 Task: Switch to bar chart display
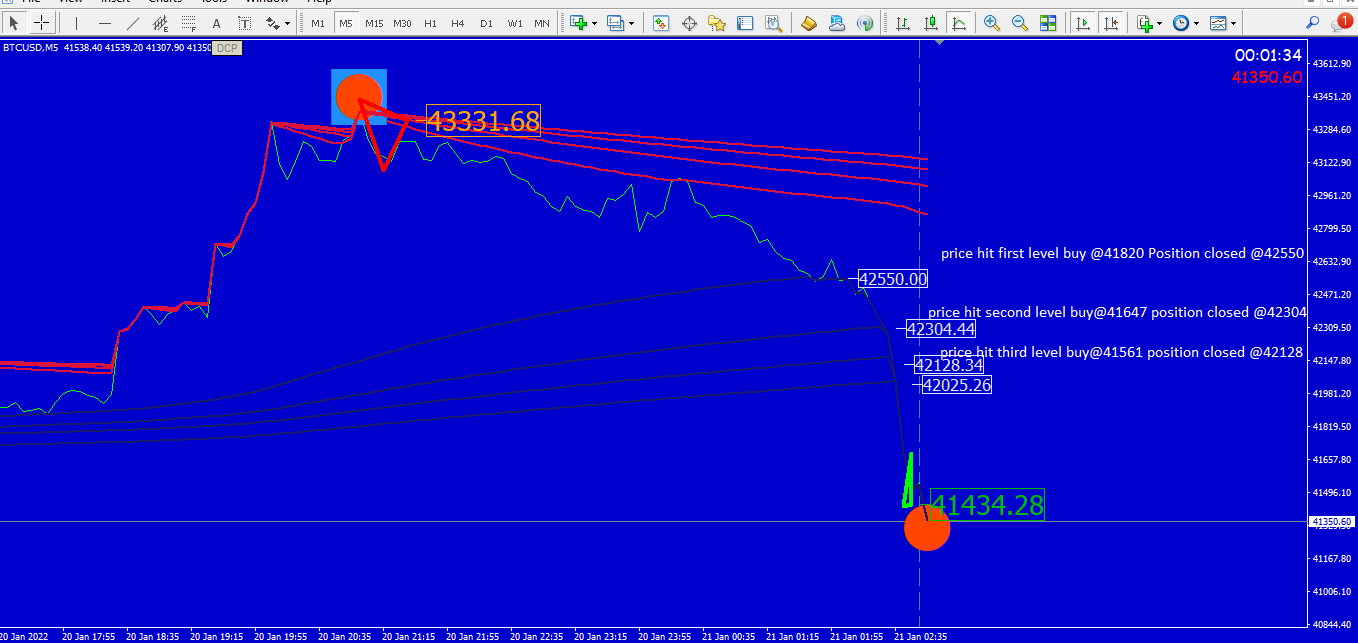(x=903, y=22)
